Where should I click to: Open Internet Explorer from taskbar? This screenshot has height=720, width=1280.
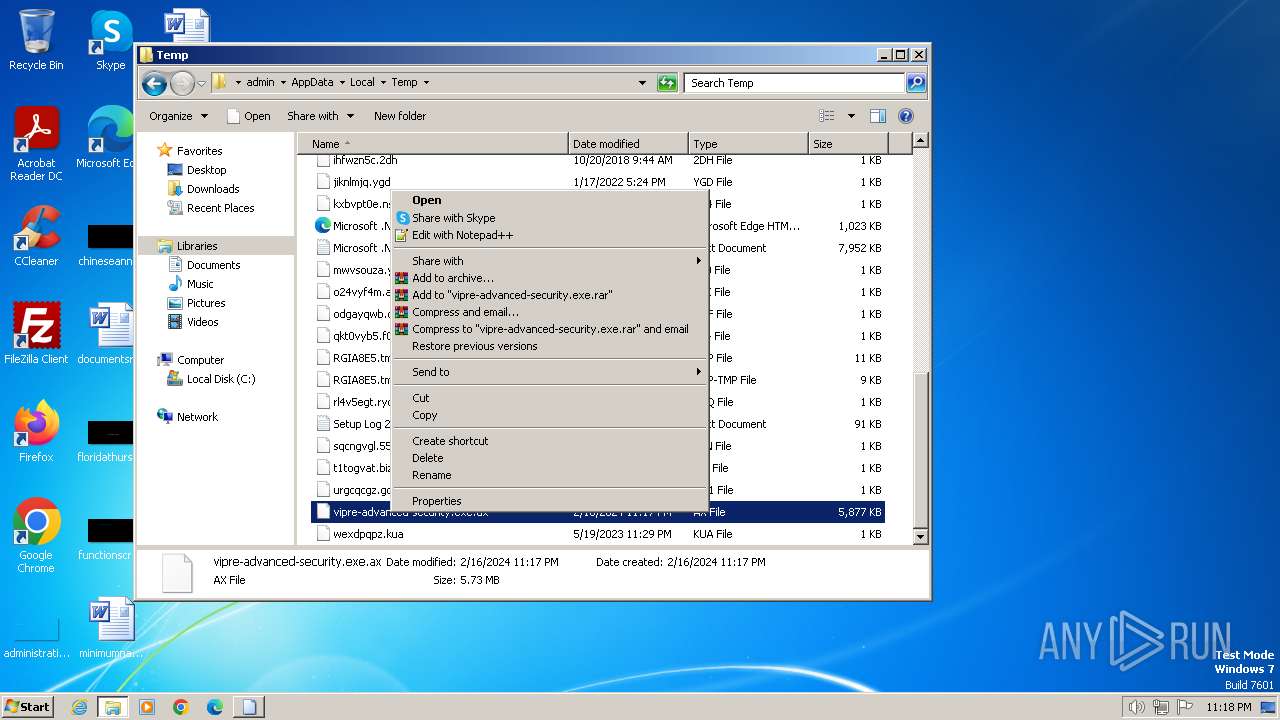79,707
